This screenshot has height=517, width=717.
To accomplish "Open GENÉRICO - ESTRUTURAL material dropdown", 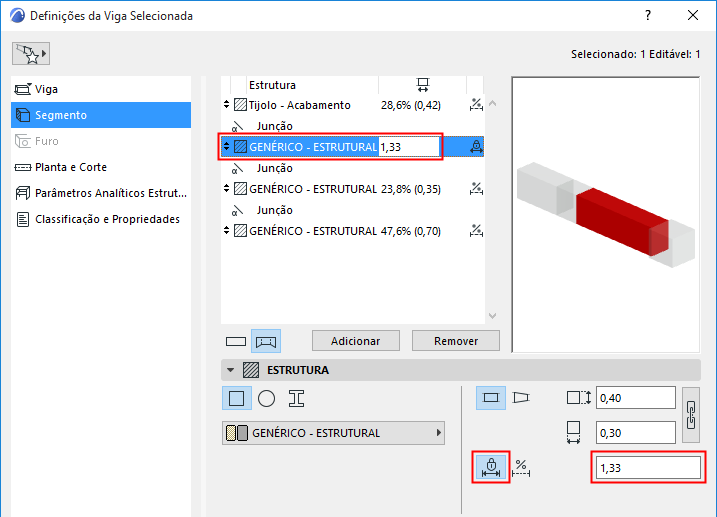I will (333, 433).
